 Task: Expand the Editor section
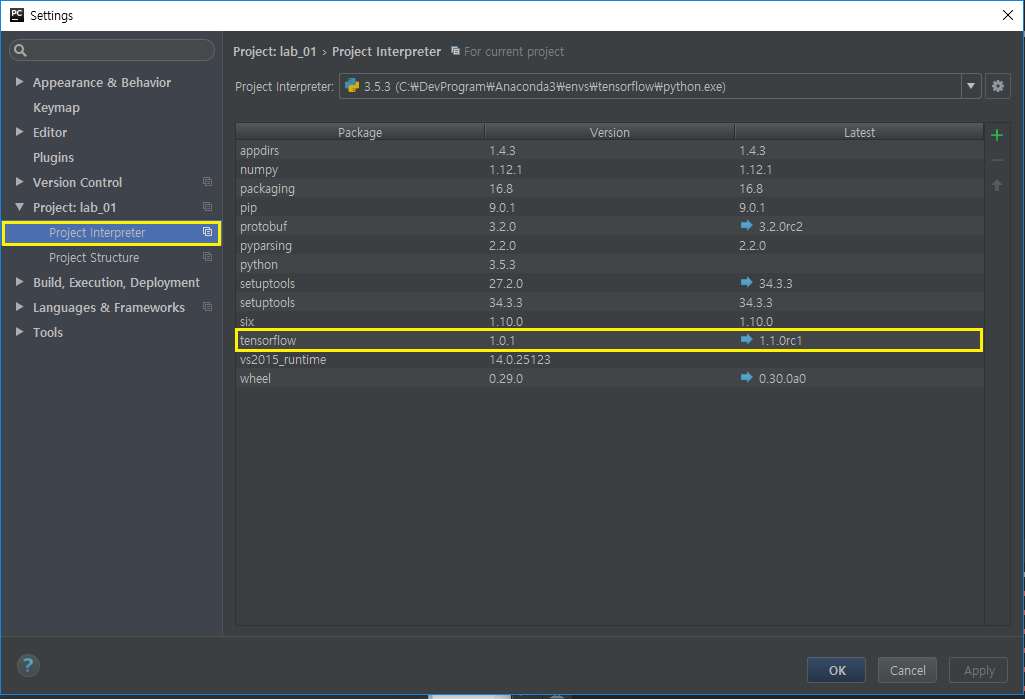tap(19, 131)
